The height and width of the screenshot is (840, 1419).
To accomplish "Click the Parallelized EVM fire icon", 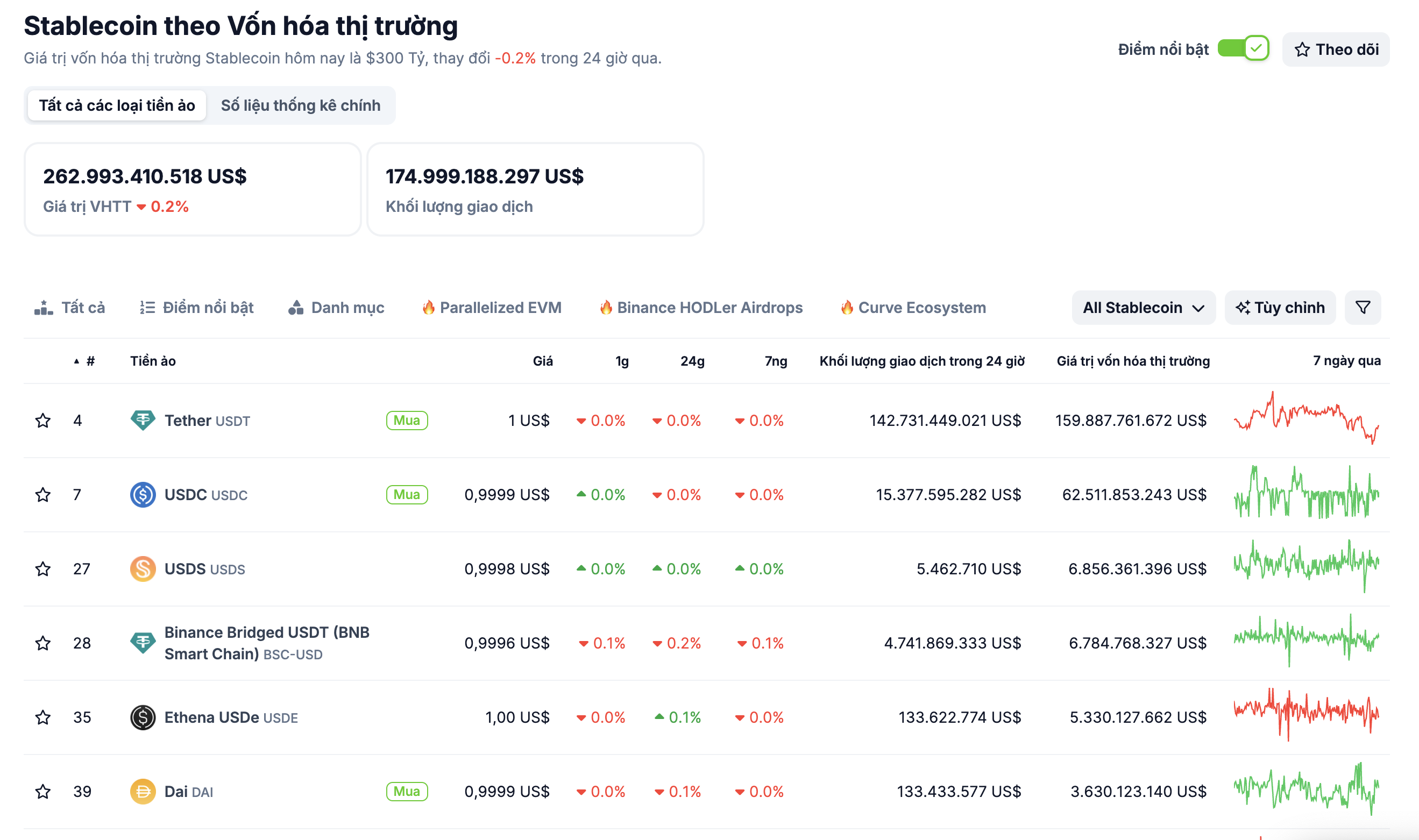I will tap(429, 308).
